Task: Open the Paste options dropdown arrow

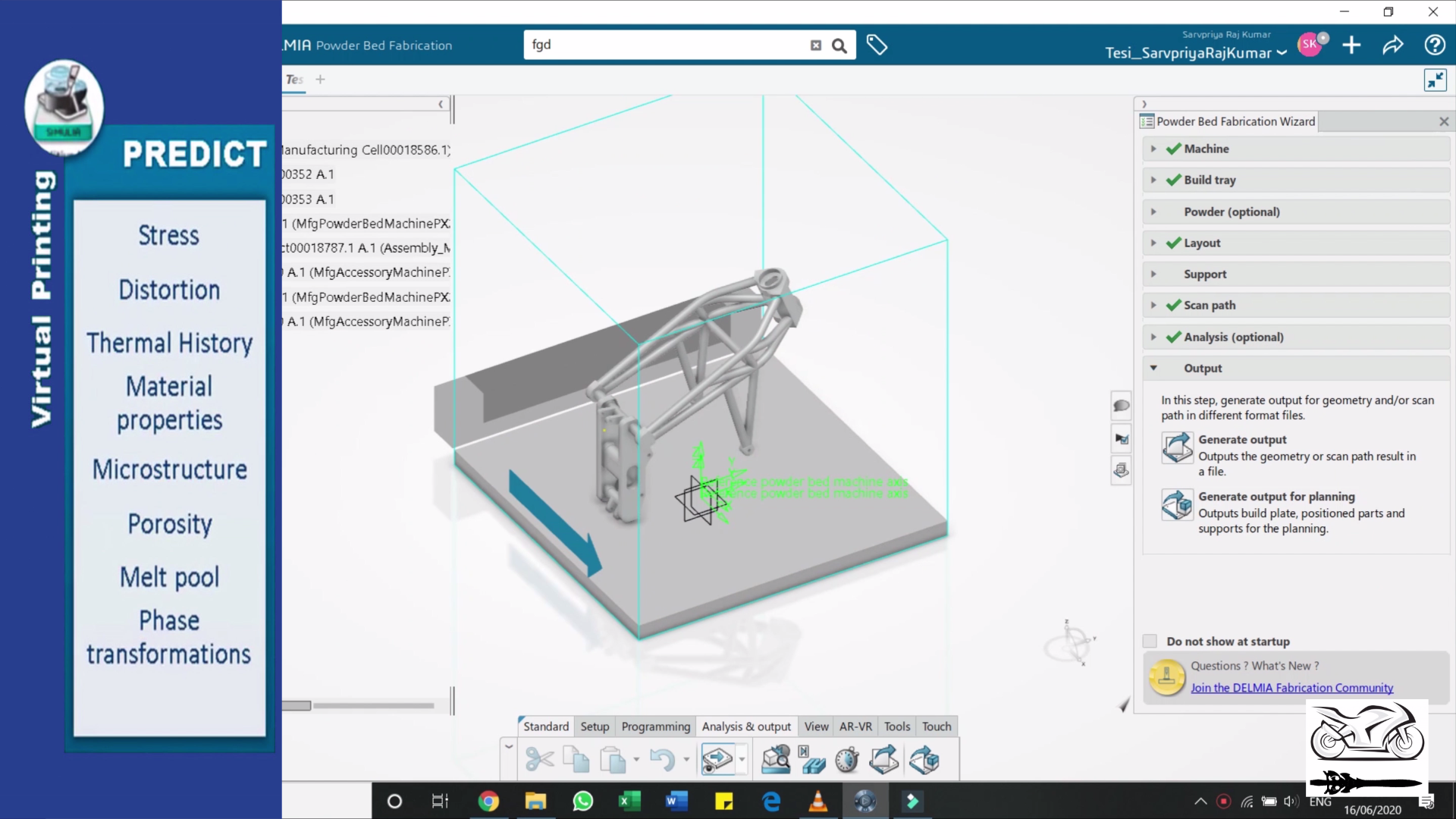Action: [x=636, y=759]
